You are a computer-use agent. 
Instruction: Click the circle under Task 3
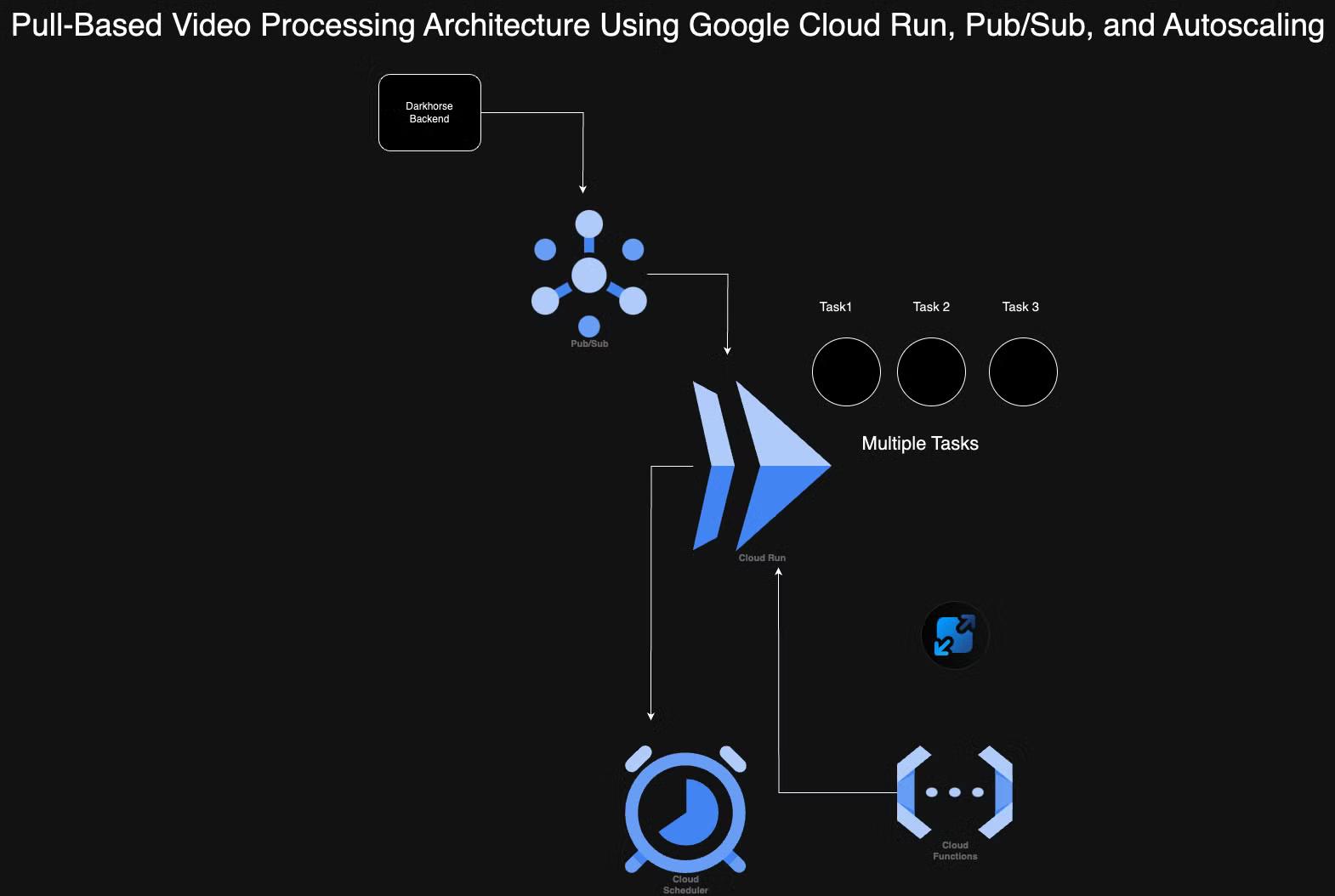coord(1023,371)
